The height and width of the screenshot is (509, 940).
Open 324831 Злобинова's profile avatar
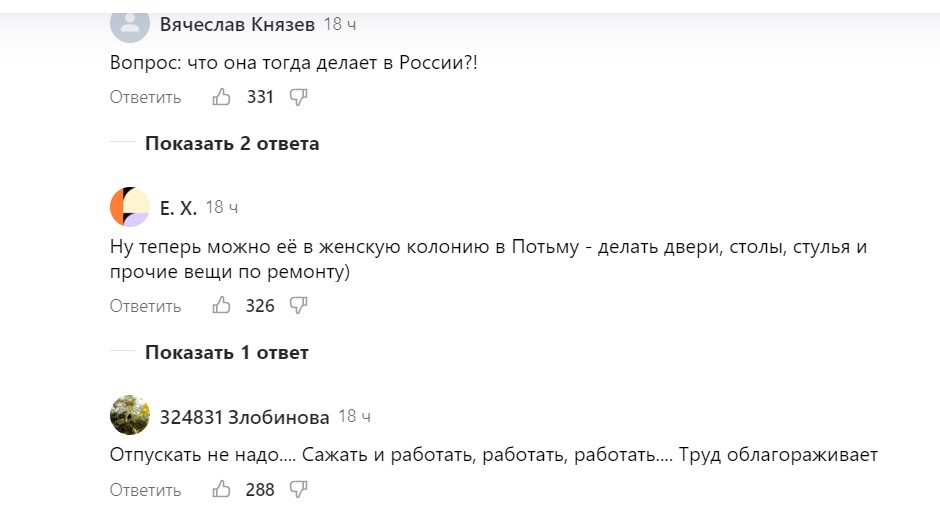[130, 415]
